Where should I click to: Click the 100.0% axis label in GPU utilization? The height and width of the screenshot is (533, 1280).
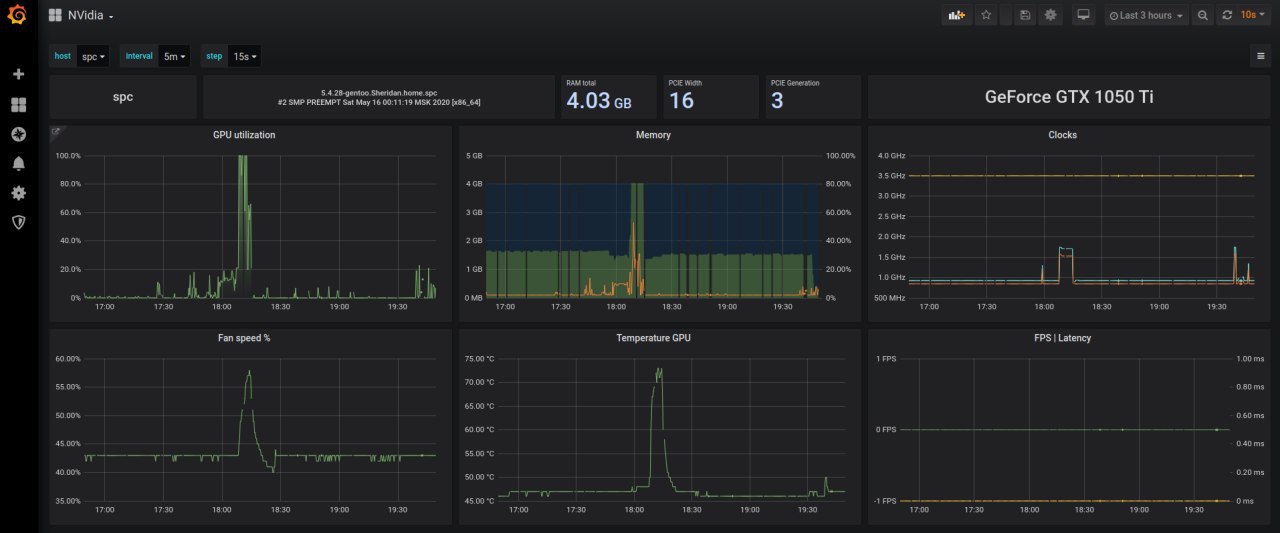tap(68, 156)
